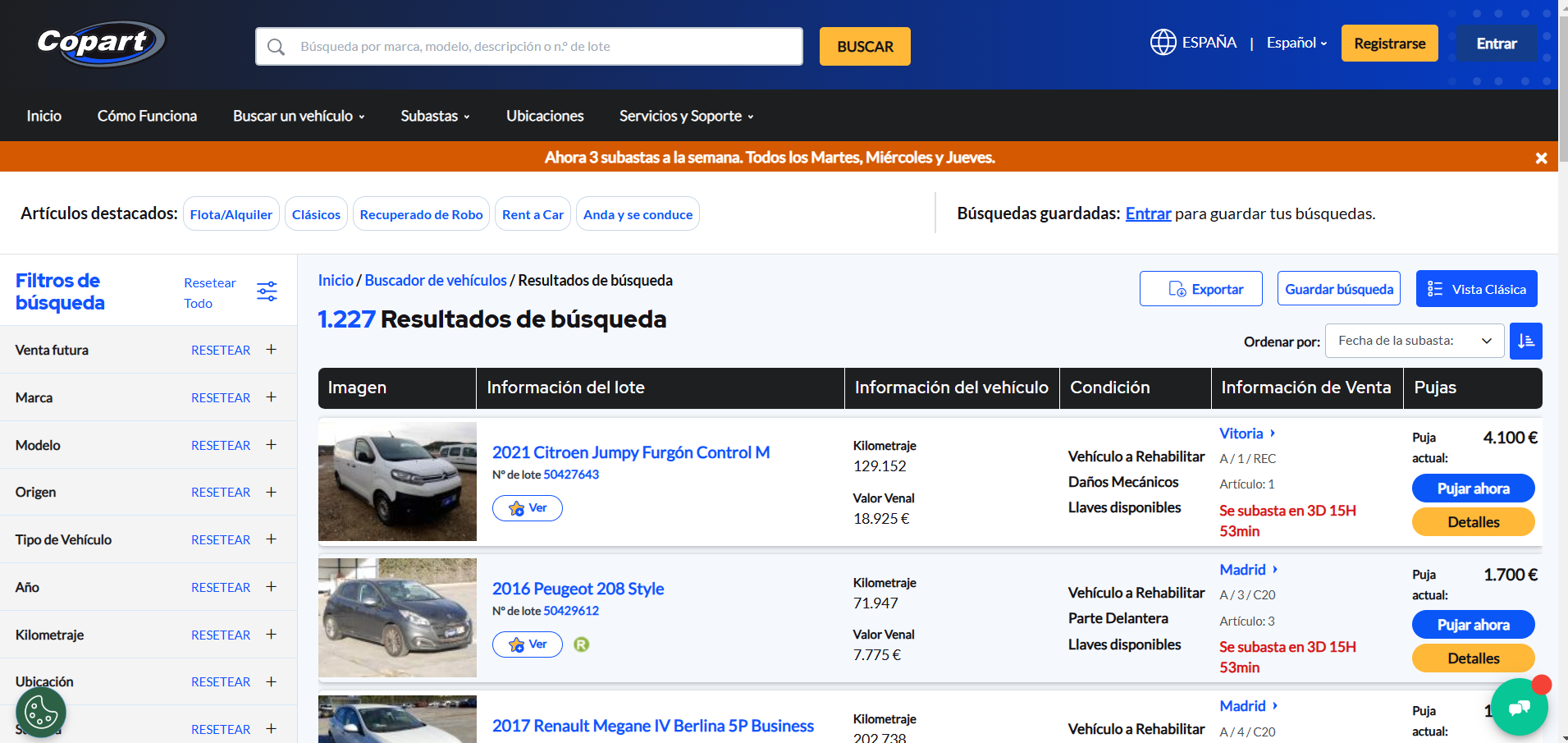
Task: Select the Rent a Car tag
Action: coord(533,214)
